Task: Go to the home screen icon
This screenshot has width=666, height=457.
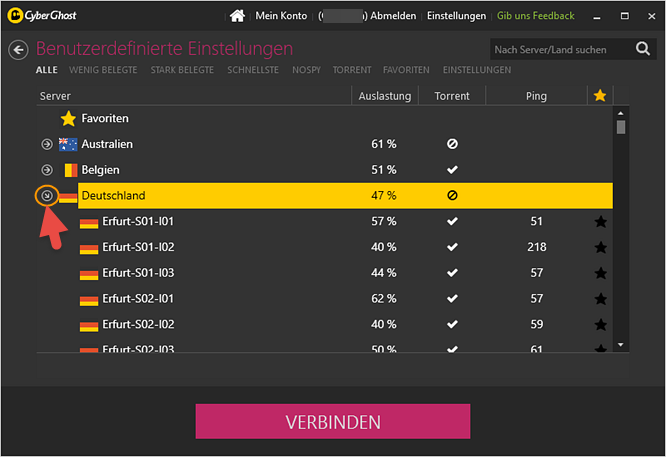Action: click(237, 16)
